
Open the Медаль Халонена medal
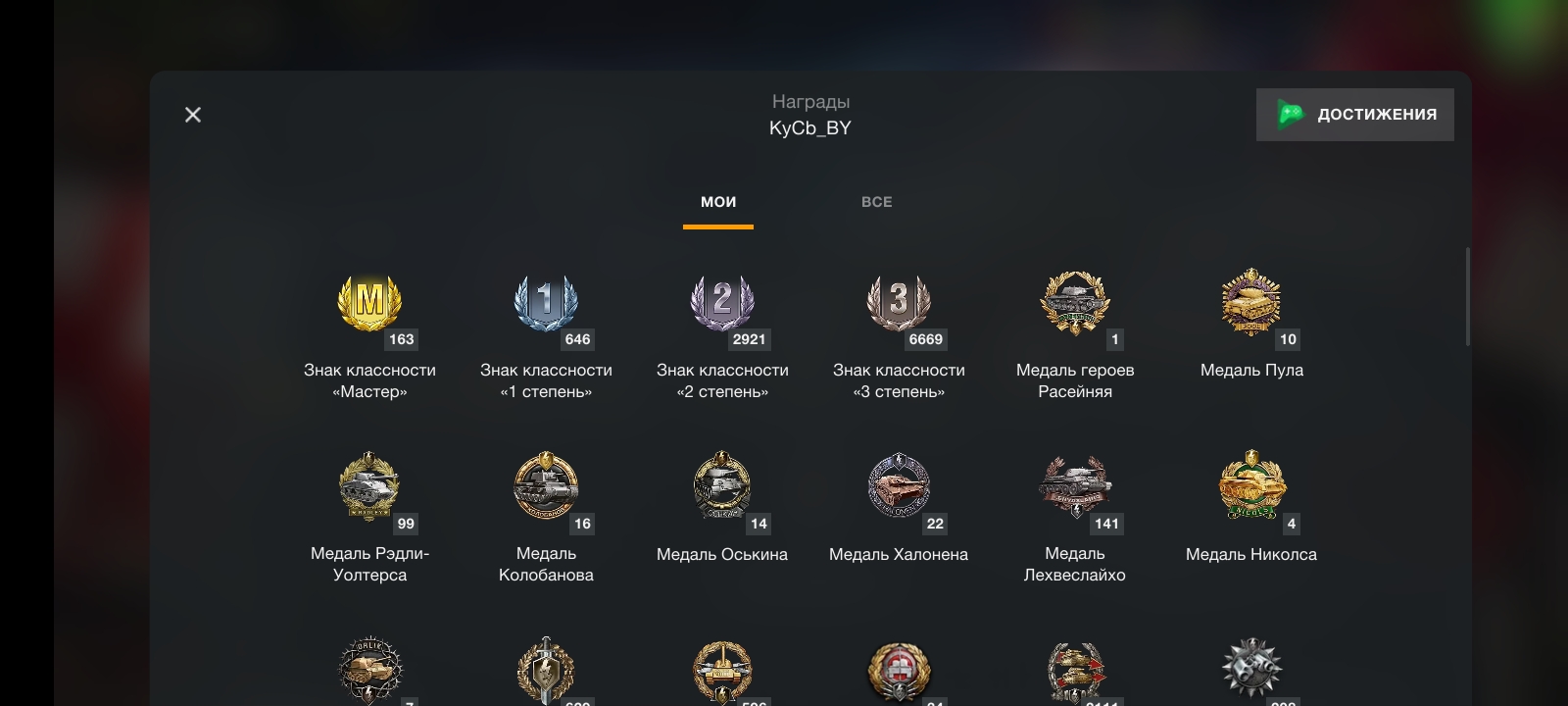(x=899, y=486)
